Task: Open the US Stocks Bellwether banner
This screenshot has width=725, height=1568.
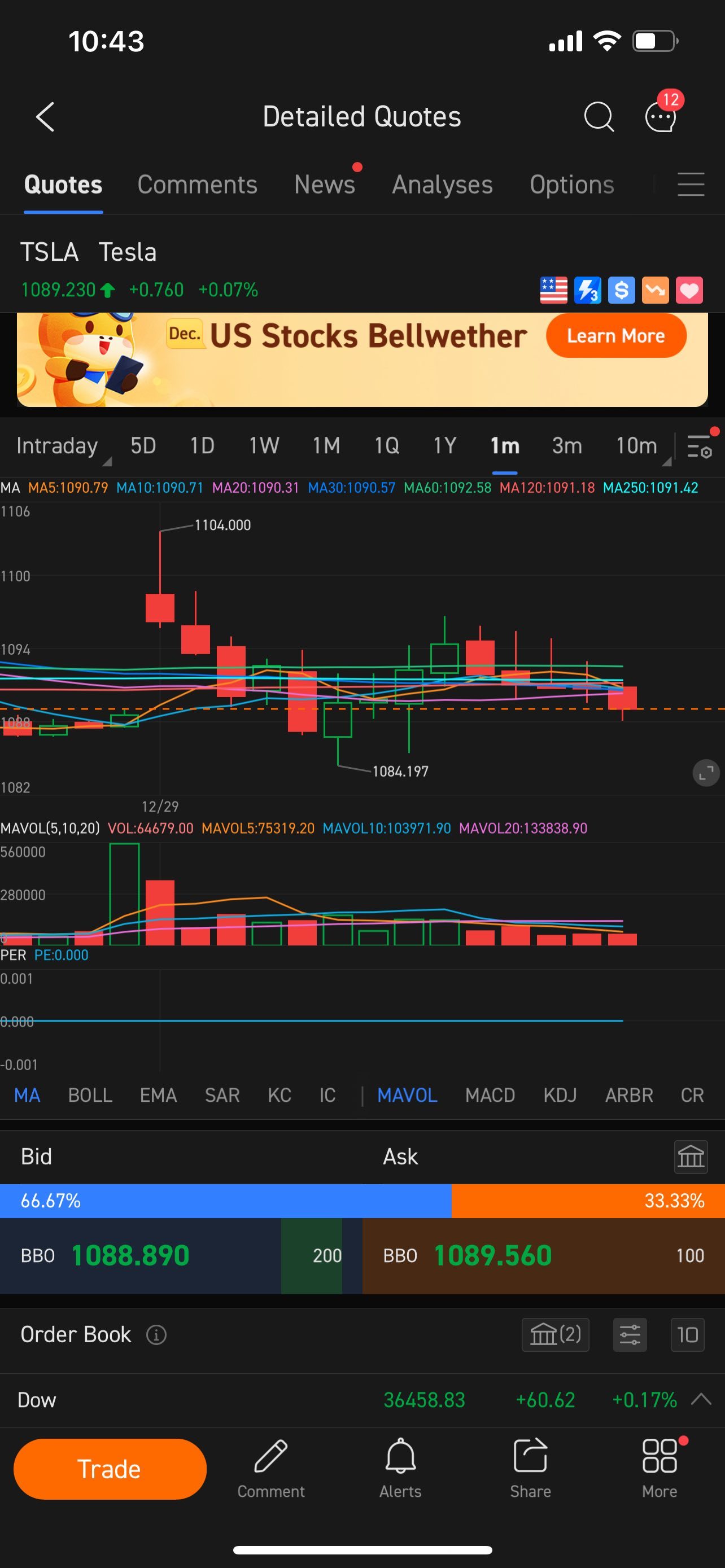Action: 362,359
